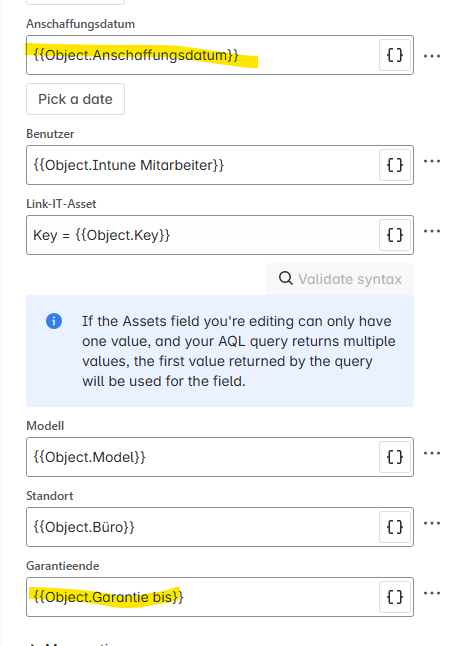Click the Validate syntax button

tap(340, 279)
